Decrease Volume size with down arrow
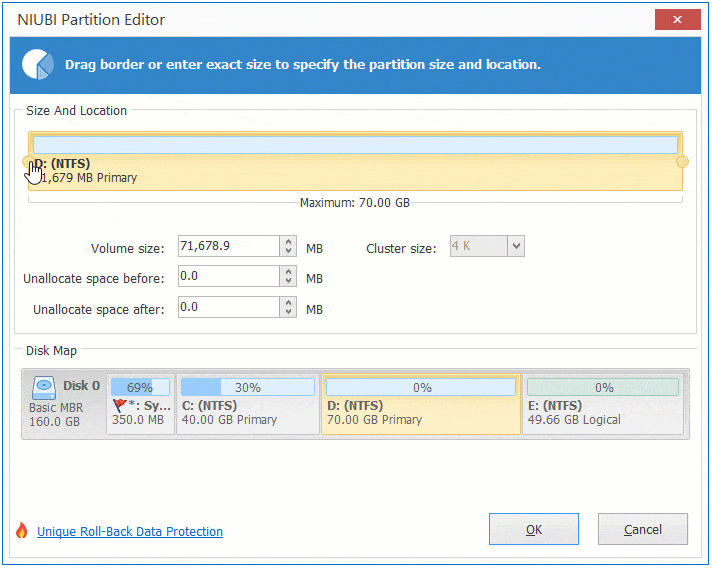Screen dimensions: 712x568 [289, 251]
